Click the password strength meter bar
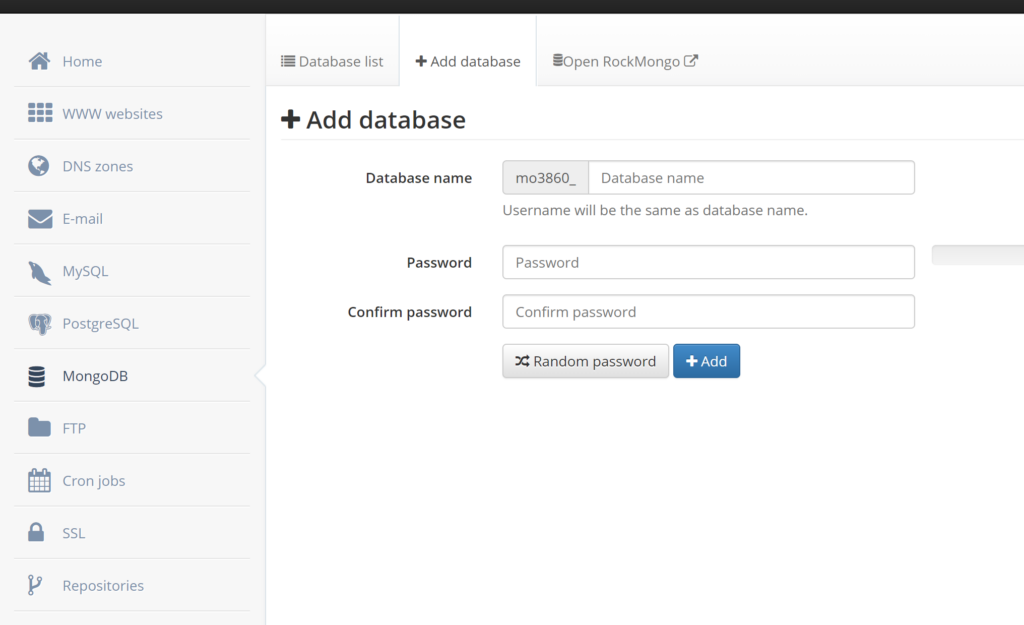1024x625 pixels. (x=977, y=255)
